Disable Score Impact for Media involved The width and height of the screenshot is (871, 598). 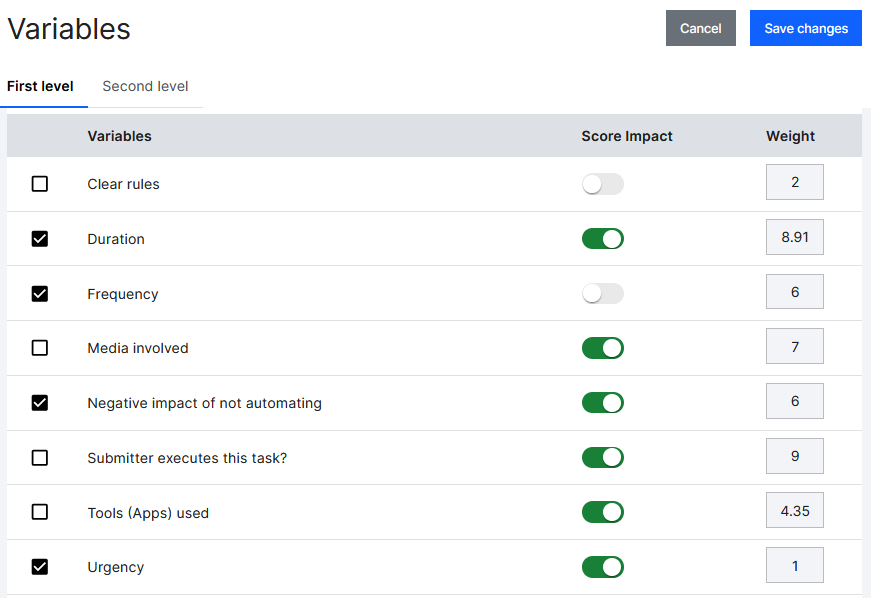click(x=603, y=347)
